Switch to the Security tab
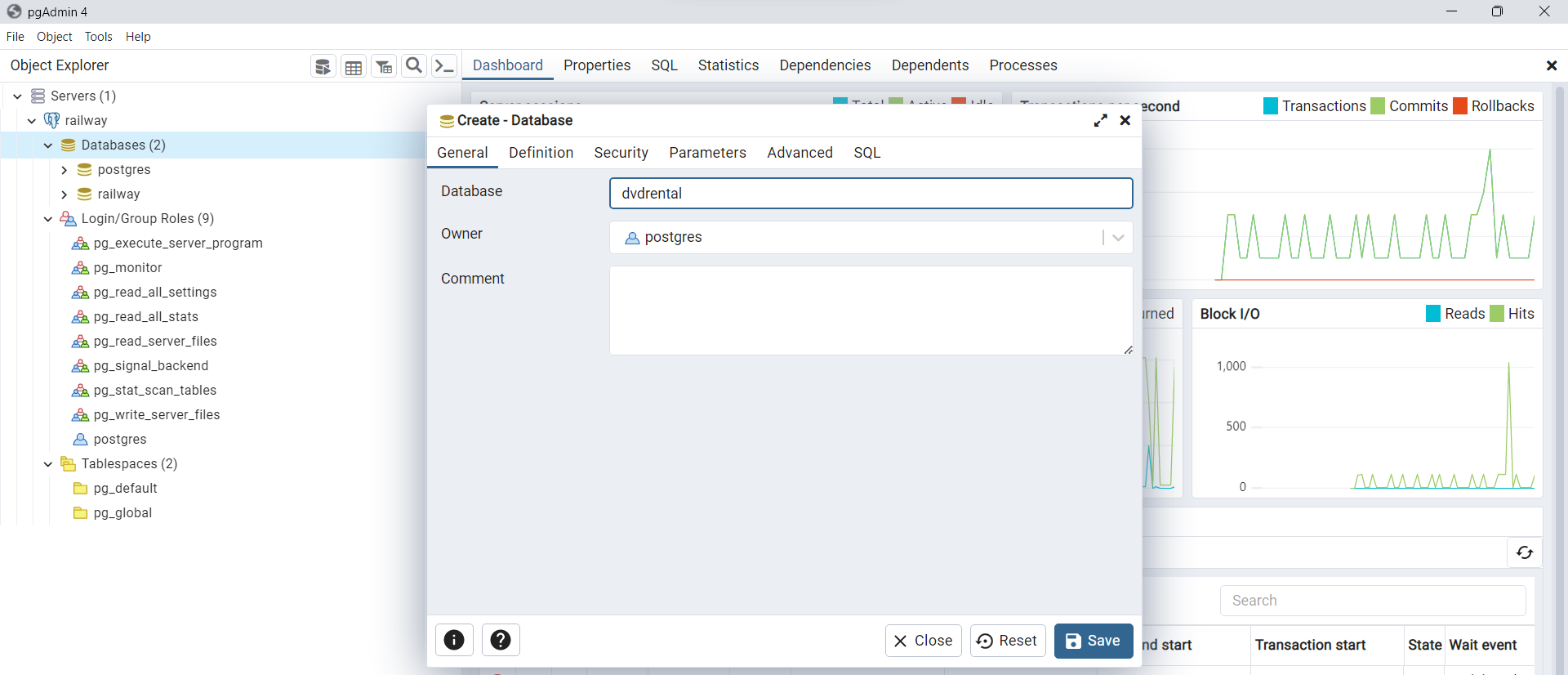This screenshot has width=1568, height=675. click(x=621, y=153)
